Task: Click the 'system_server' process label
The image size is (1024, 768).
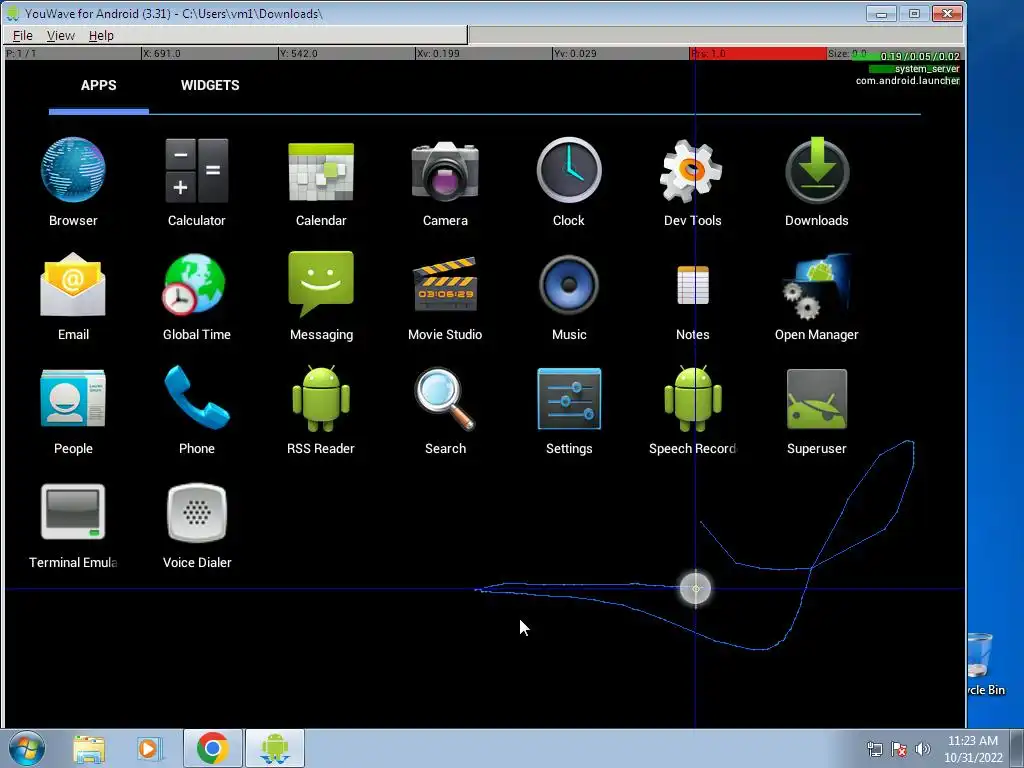Action: [927, 69]
